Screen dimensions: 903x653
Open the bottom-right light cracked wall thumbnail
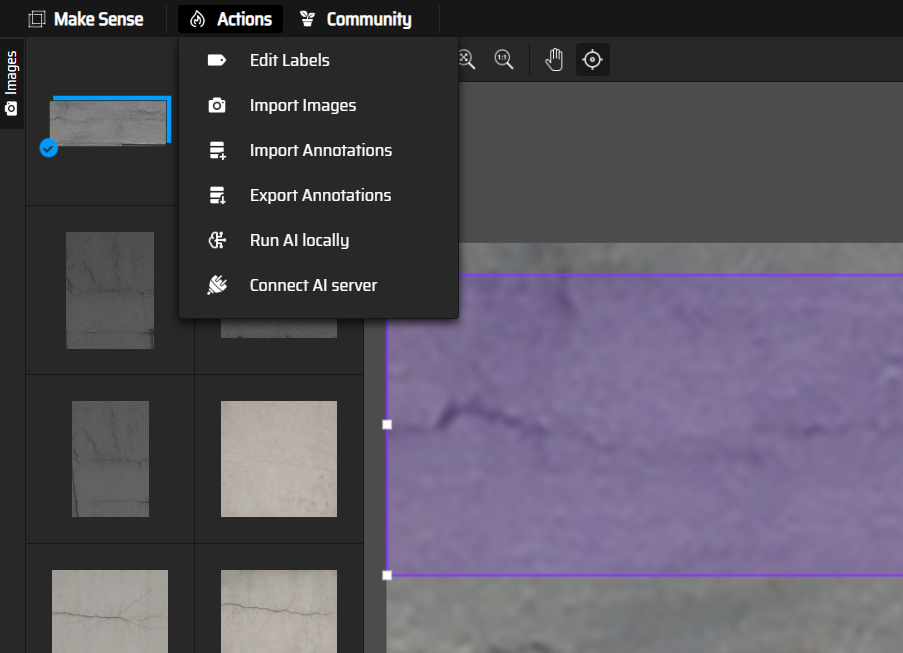click(x=279, y=611)
